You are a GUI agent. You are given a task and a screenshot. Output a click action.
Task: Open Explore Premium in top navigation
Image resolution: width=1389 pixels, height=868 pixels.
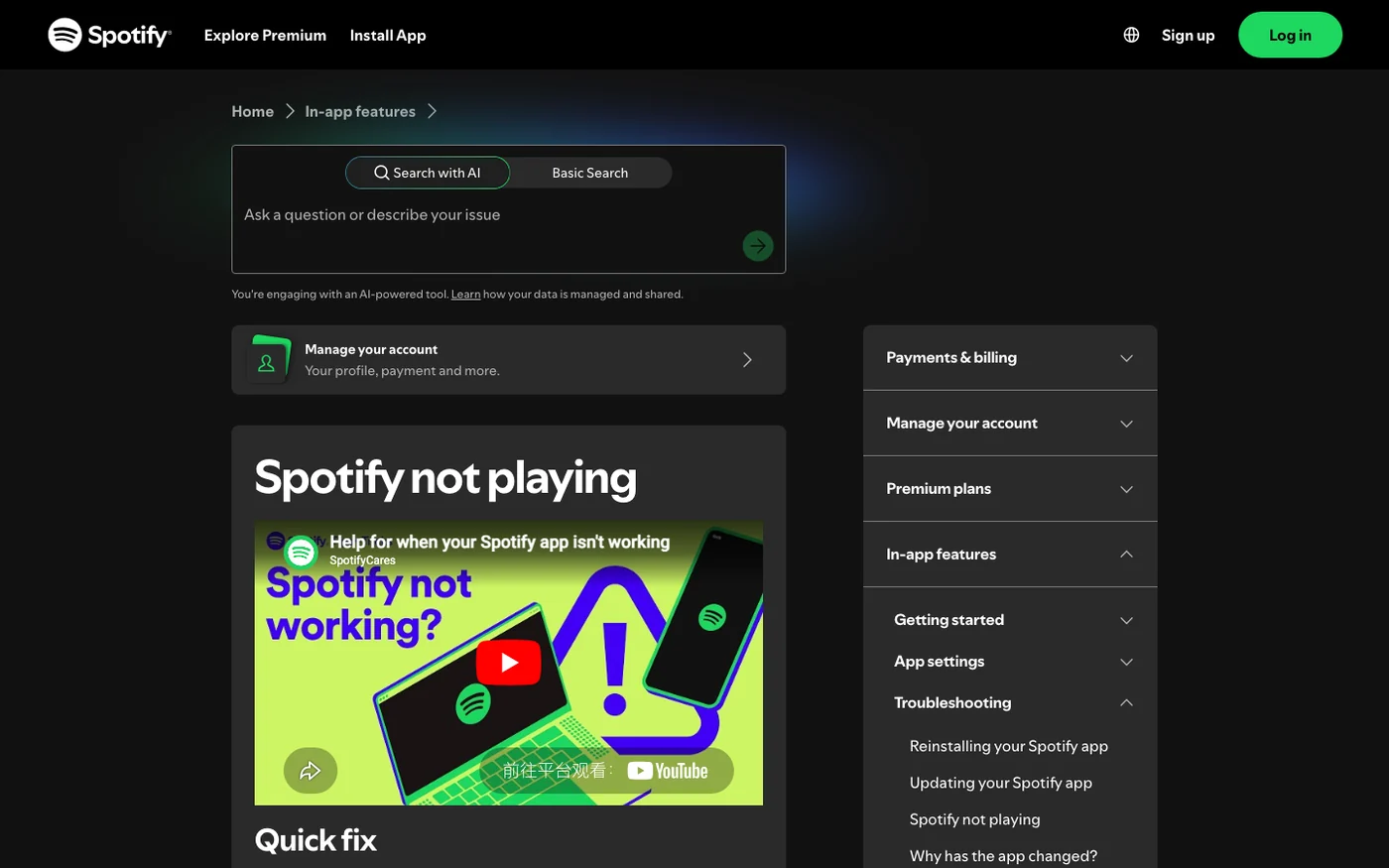point(265,35)
